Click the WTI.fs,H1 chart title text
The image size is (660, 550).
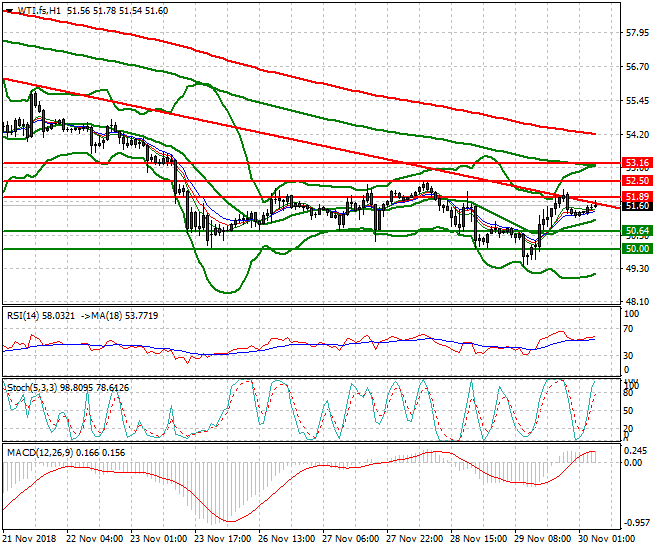pos(40,11)
